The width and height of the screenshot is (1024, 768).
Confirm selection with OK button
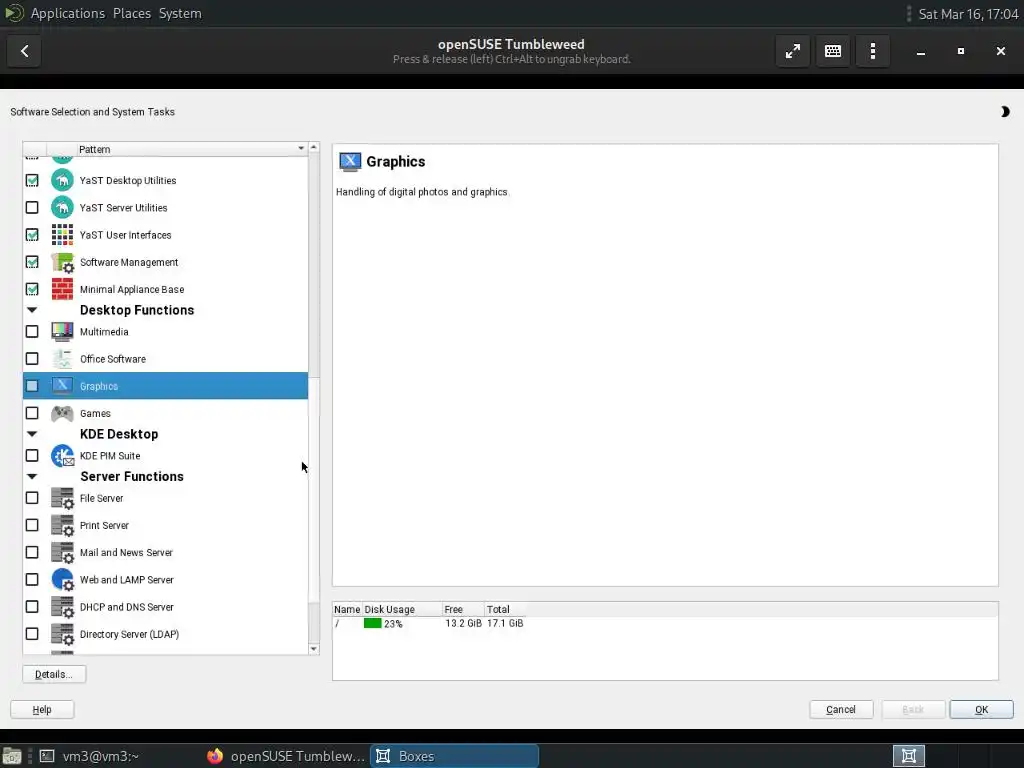[982, 709]
